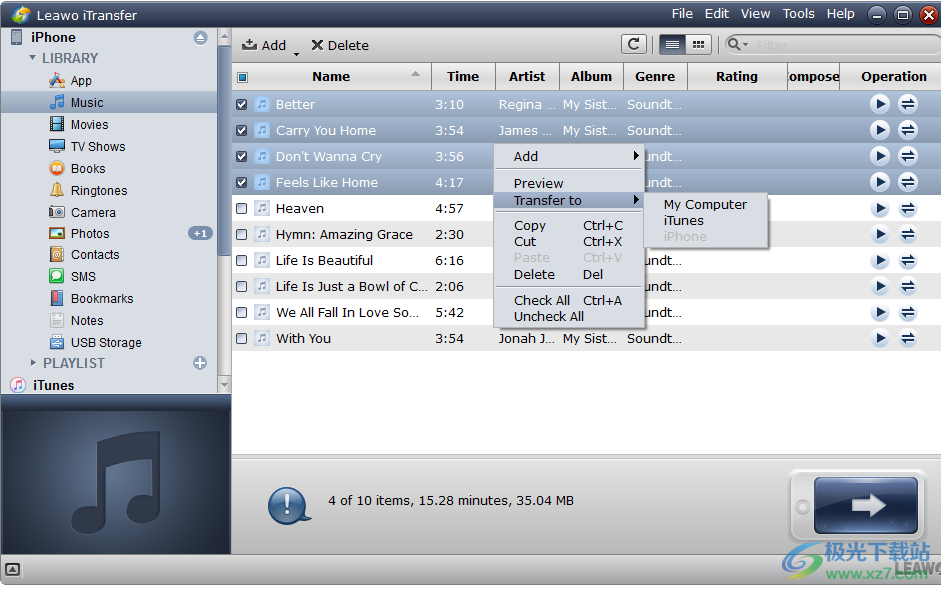Check Life Is Beautiful checkbox
The width and height of the screenshot is (941, 590).
click(x=241, y=260)
